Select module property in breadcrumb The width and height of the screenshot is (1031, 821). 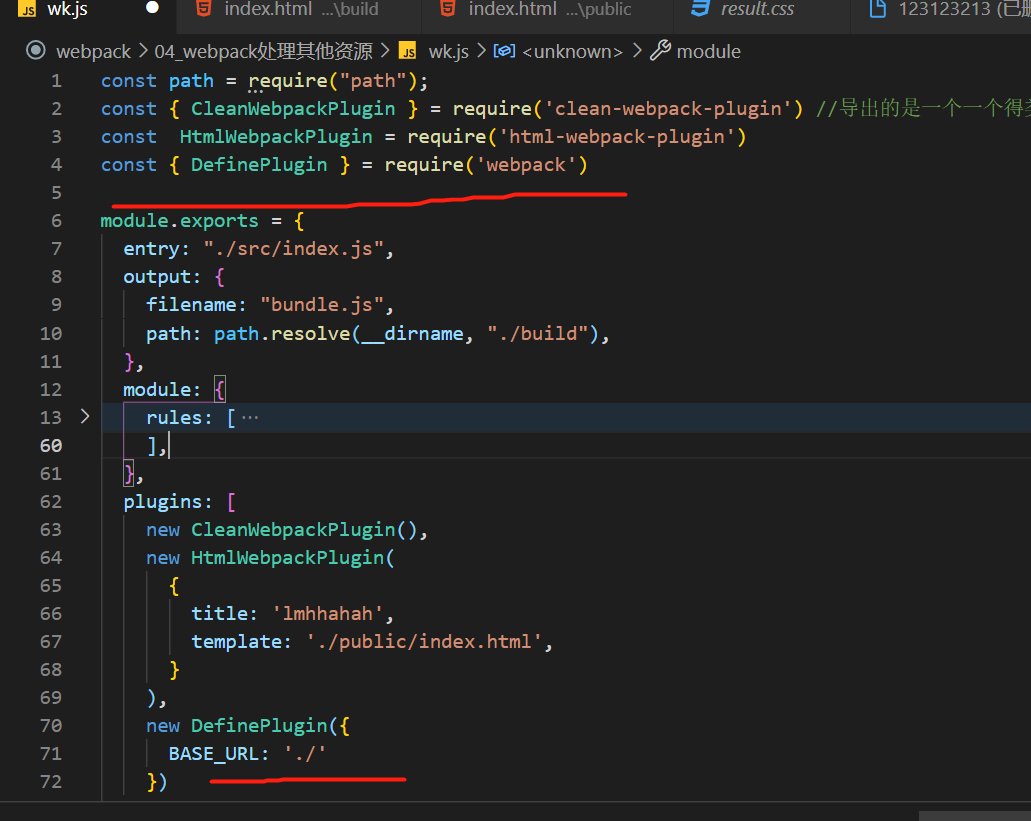point(708,51)
